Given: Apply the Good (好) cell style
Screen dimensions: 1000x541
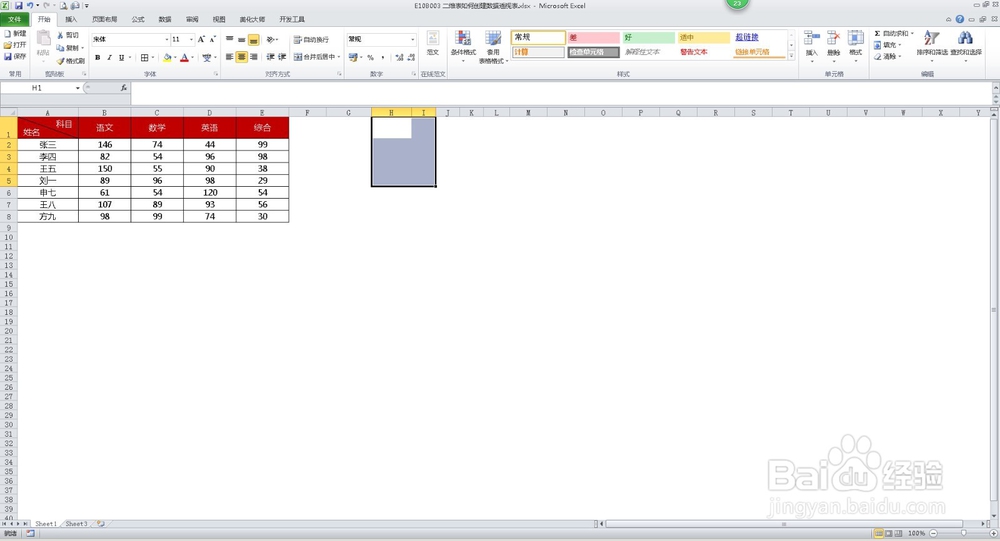Looking at the screenshot, I should pos(649,38).
